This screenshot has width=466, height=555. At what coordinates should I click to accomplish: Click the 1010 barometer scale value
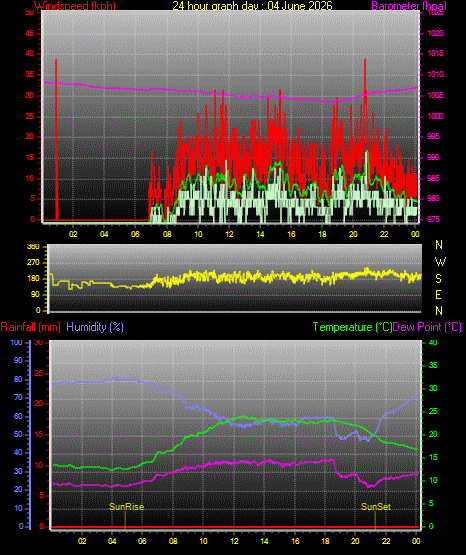pos(436,74)
